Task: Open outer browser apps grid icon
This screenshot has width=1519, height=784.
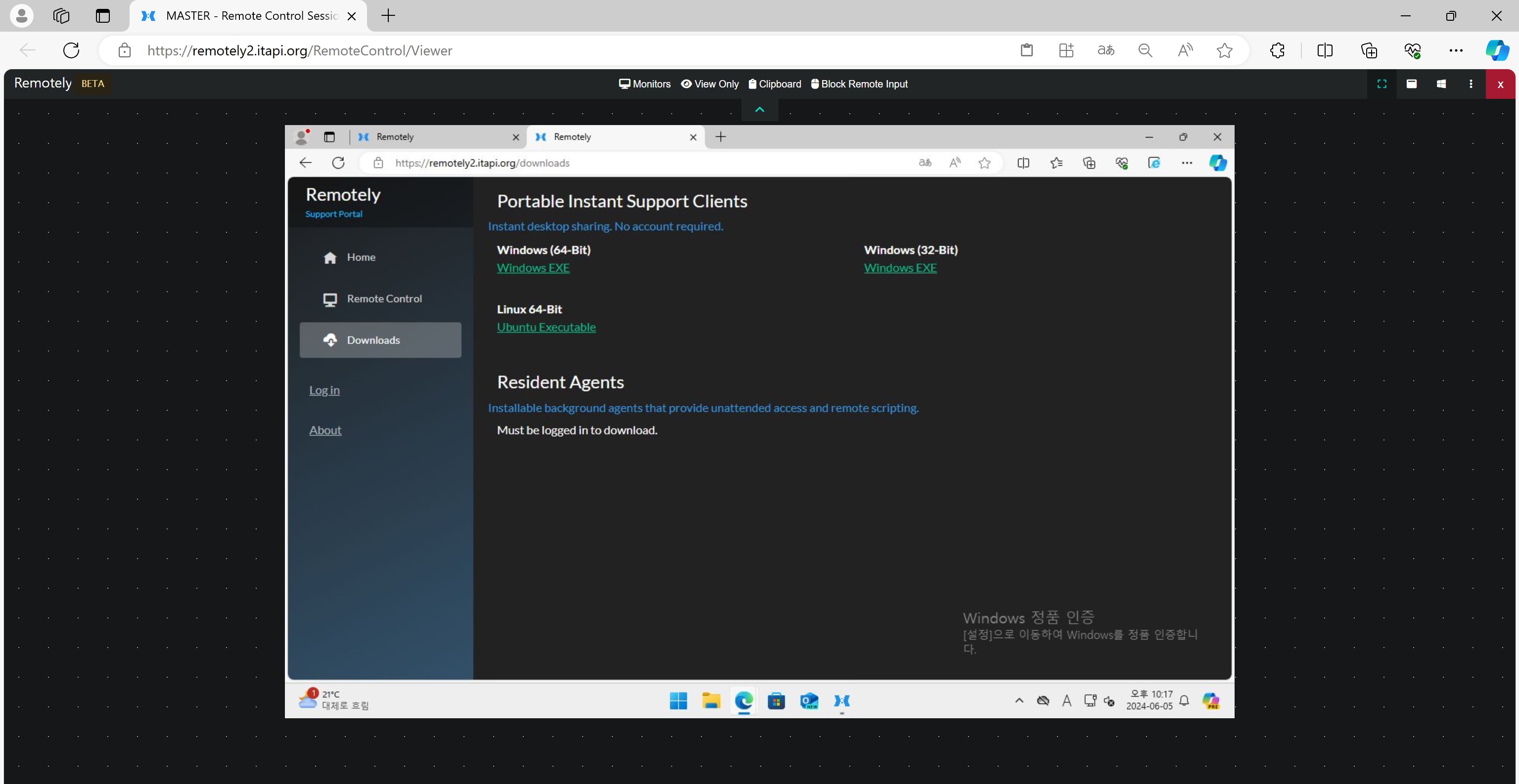Action: (x=1066, y=50)
